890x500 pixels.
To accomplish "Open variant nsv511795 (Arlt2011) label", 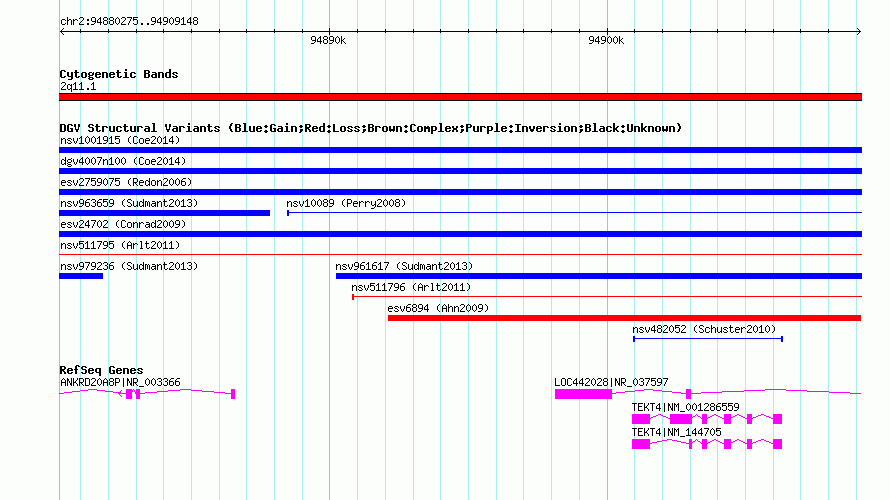I will click(120, 245).
